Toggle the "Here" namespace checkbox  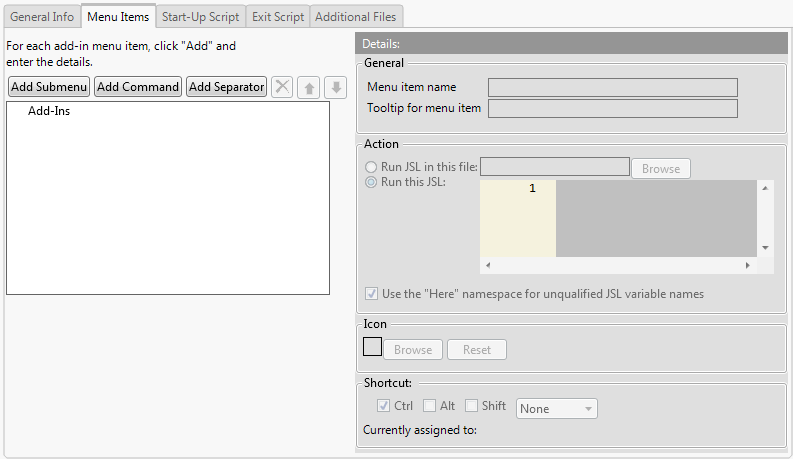pos(372,294)
